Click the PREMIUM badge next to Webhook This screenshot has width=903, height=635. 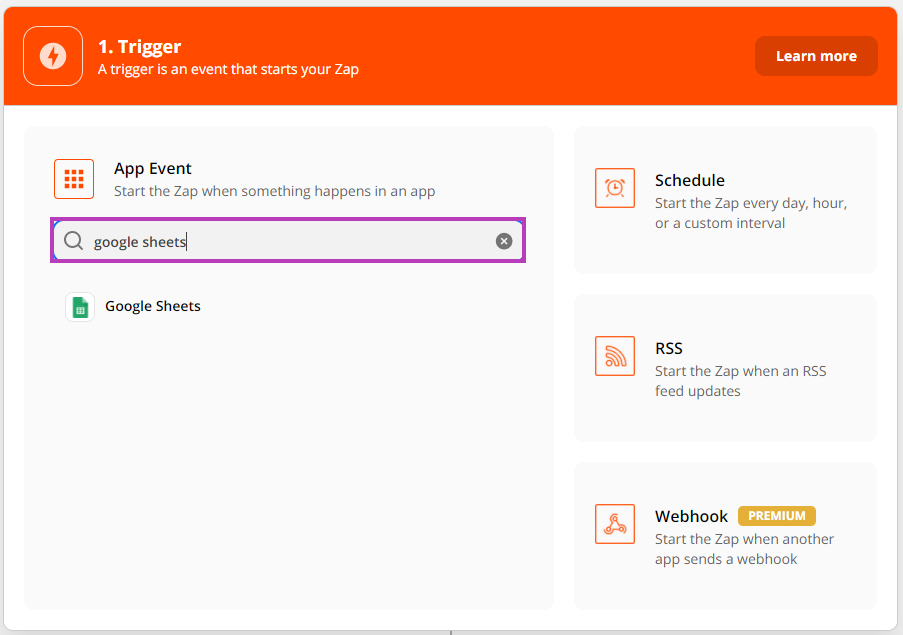point(777,516)
